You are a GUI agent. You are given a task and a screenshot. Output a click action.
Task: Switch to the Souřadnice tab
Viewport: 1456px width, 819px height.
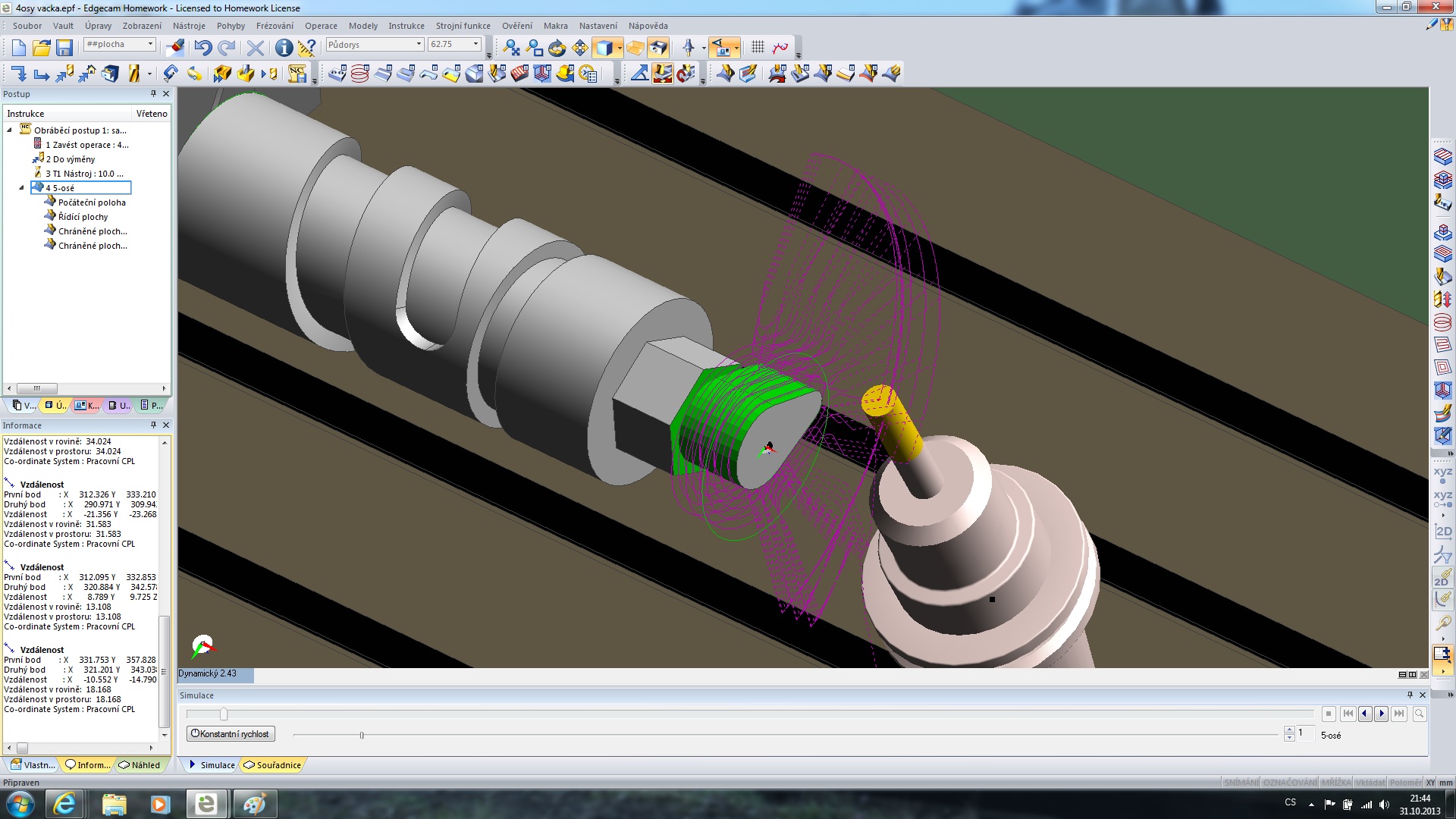(x=272, y=765)
